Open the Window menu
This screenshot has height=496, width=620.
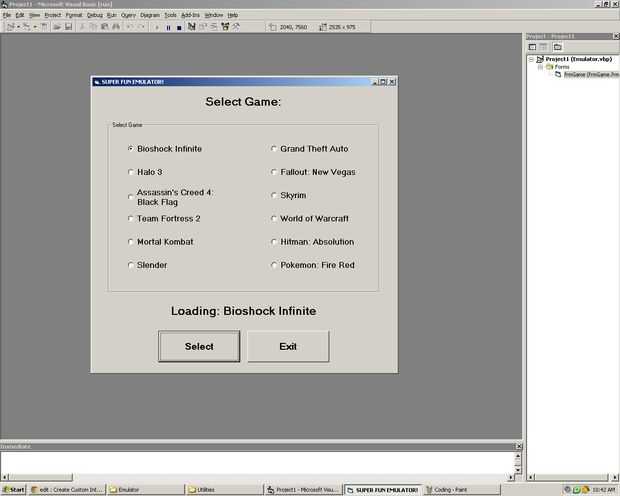pyautogui.click(x=214, y=15)
